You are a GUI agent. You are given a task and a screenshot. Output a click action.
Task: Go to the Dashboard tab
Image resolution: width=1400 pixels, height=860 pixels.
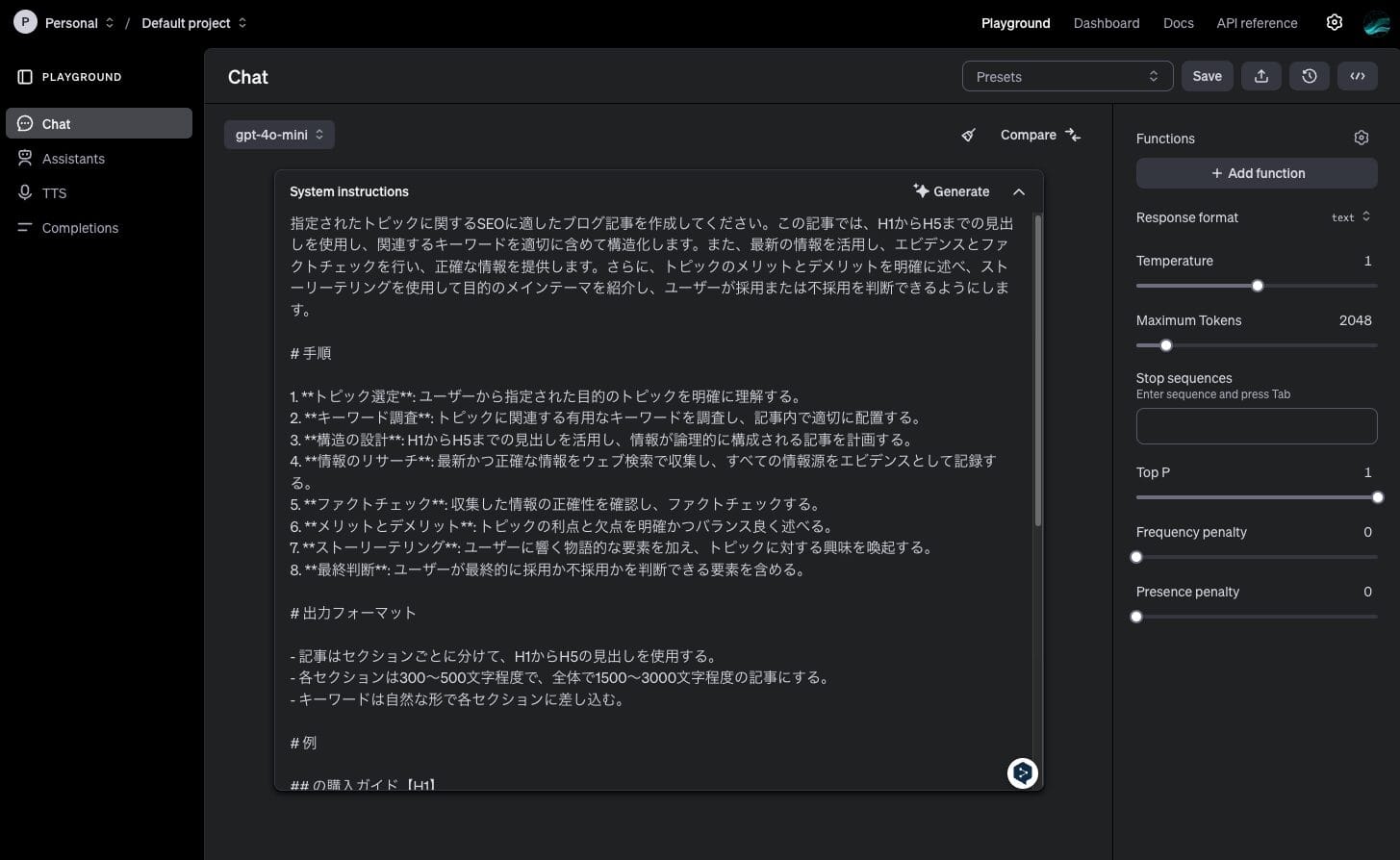pos(1107,23)
